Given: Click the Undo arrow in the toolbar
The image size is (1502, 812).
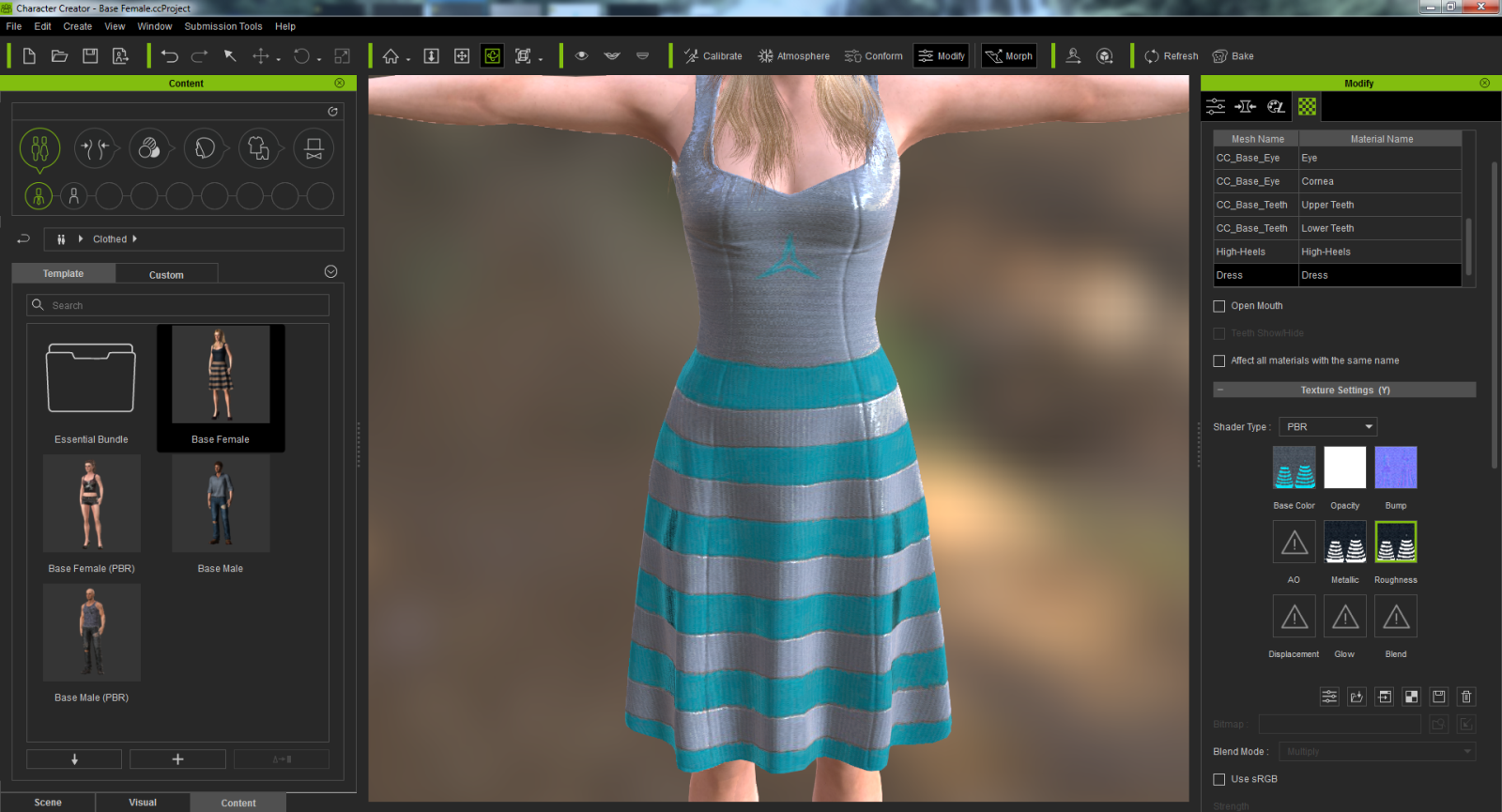Looking at the screenshot, I should [x=169, y=56].
